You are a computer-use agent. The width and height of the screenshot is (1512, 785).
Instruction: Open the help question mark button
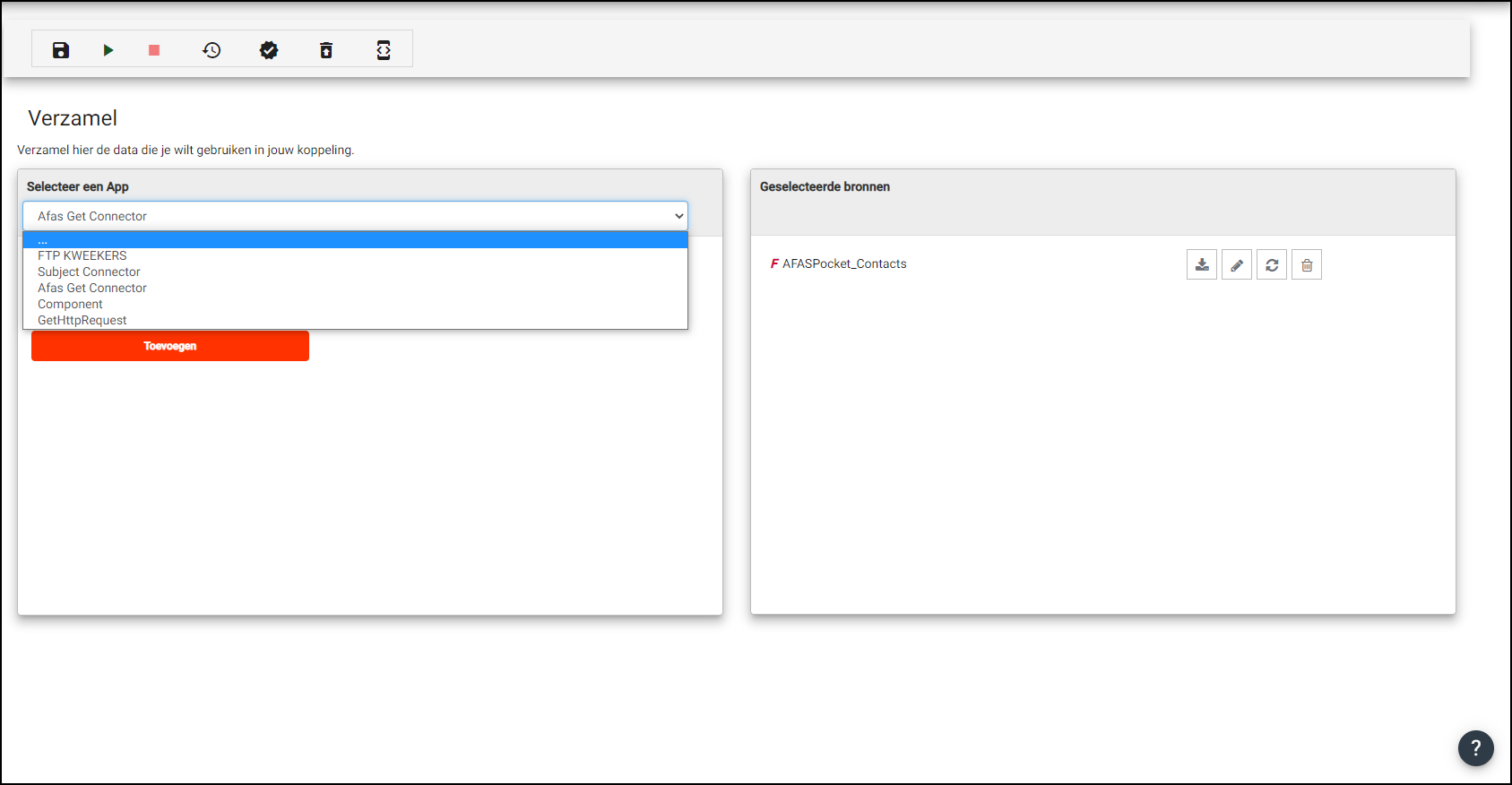[1475, 747]
